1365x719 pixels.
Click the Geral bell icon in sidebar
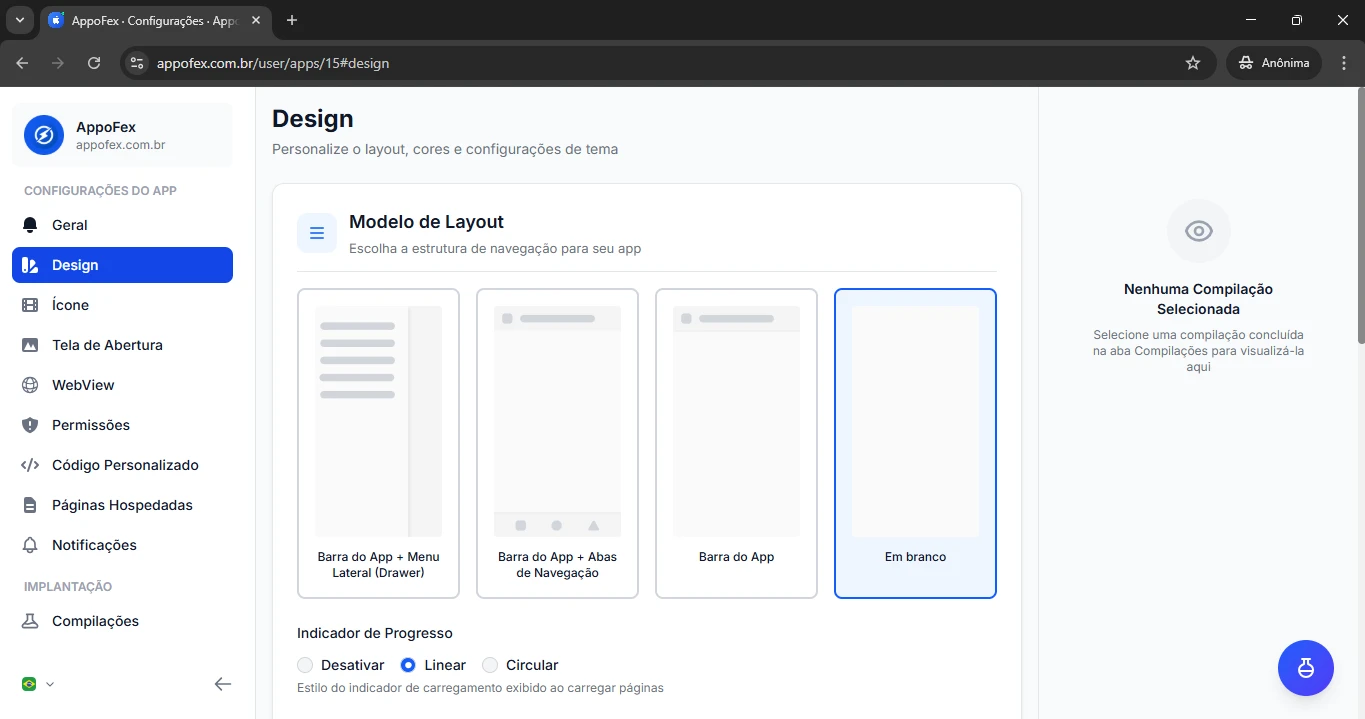click(x=30, y=225)
